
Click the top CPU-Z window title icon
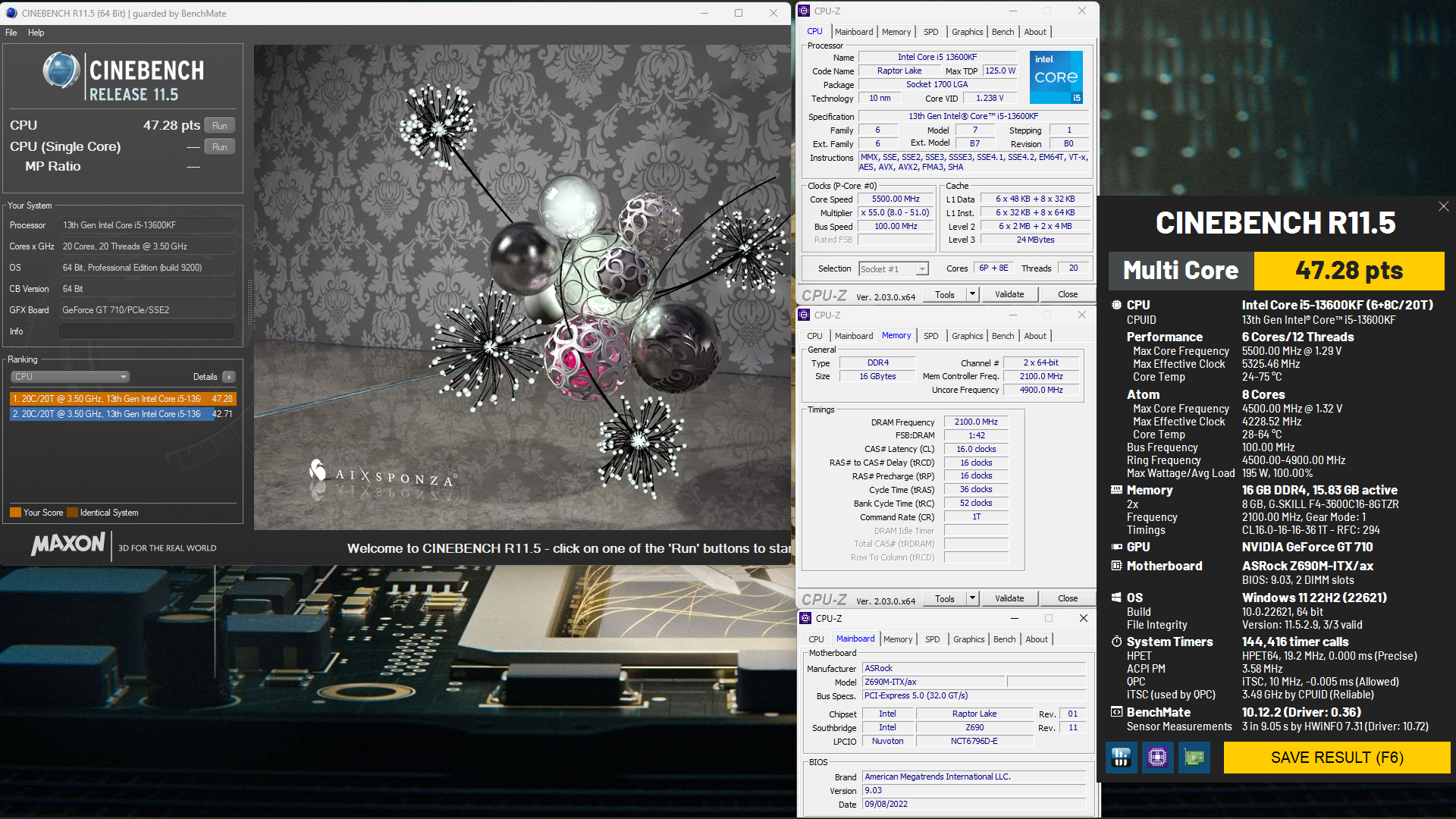coord(805,11)
